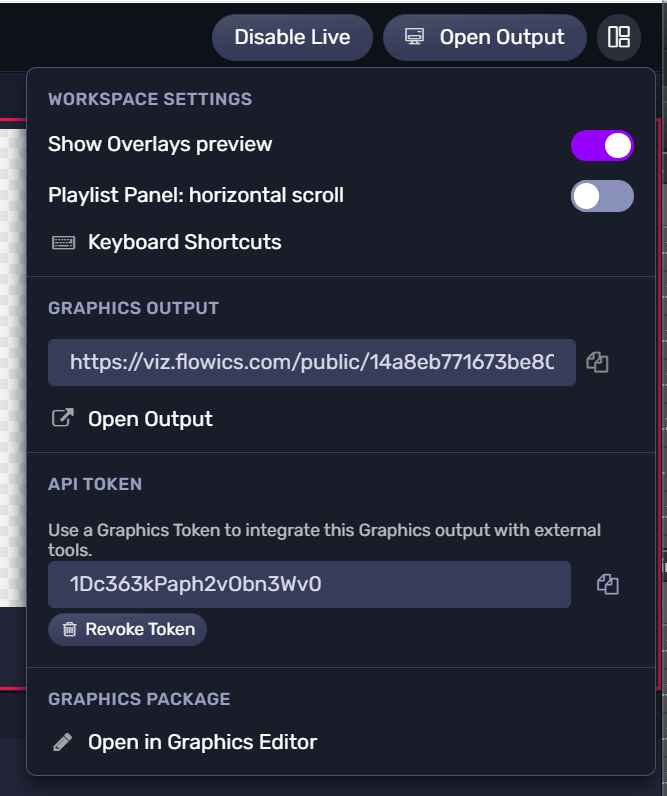The image size is (667, 796).
Task: Select Open Output in the settings menu
Action: (150, 419)
